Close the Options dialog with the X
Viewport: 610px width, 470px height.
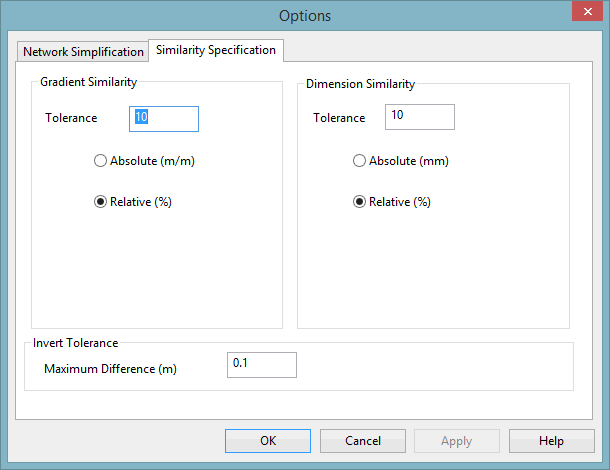(x=587, y=11)
